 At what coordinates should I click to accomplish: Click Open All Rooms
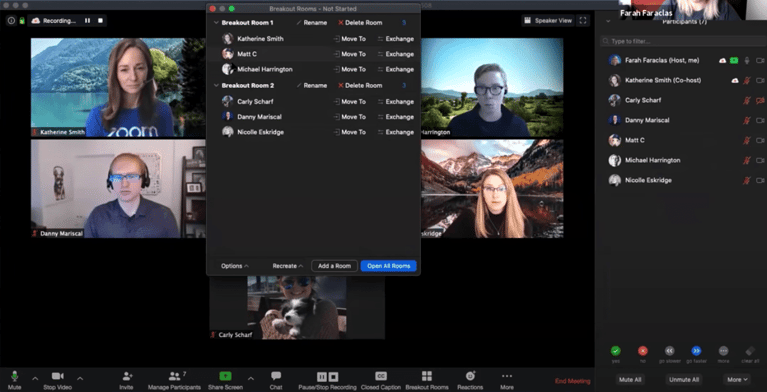click(388, 266)
